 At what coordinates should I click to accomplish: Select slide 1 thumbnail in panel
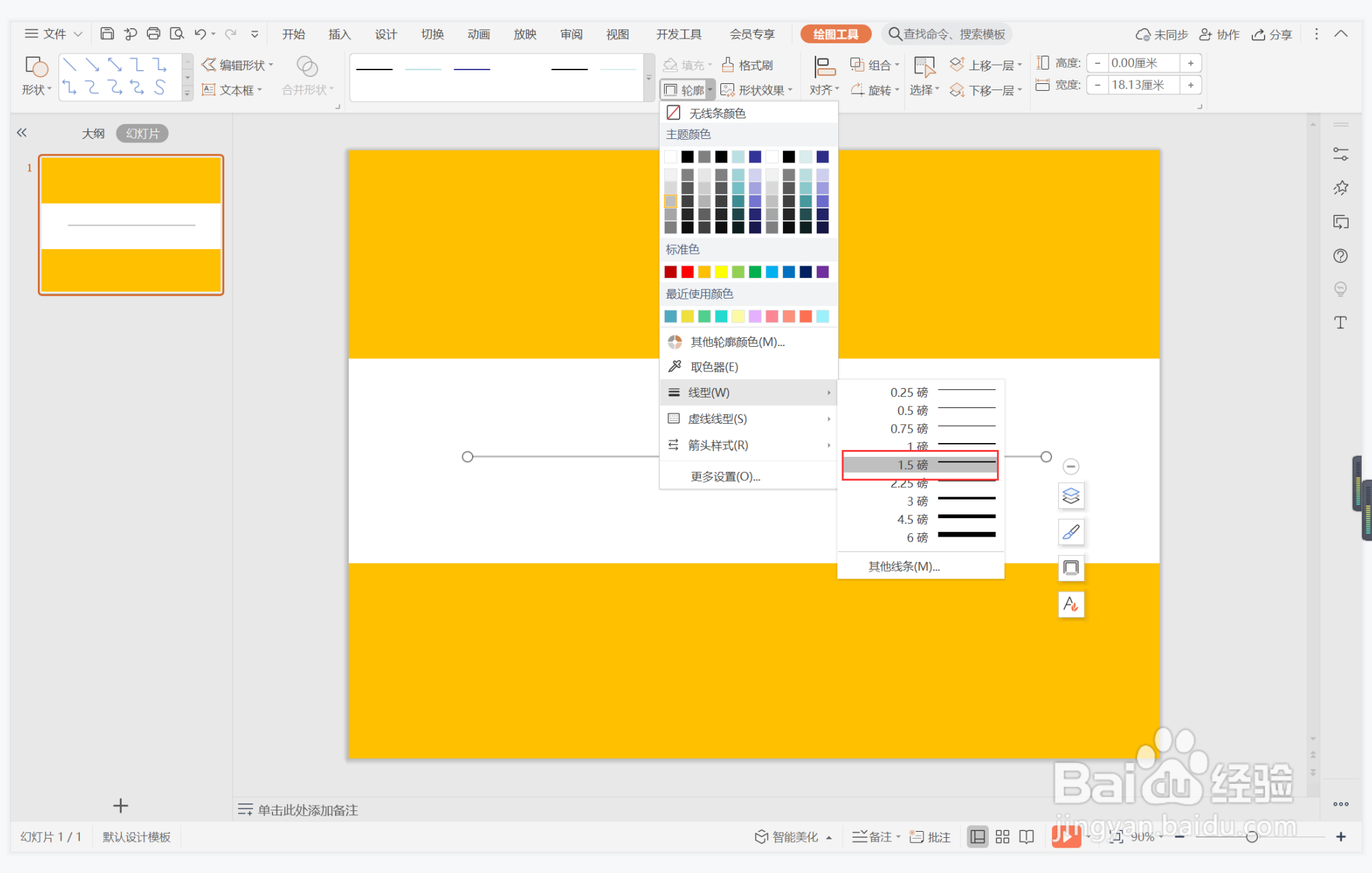[131, 225]
